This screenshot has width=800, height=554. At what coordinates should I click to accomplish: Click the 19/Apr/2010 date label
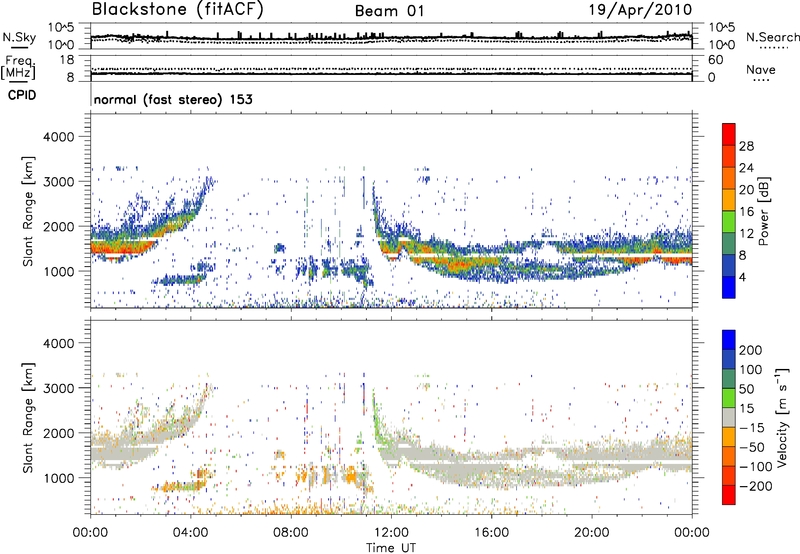tap(640, 10)
